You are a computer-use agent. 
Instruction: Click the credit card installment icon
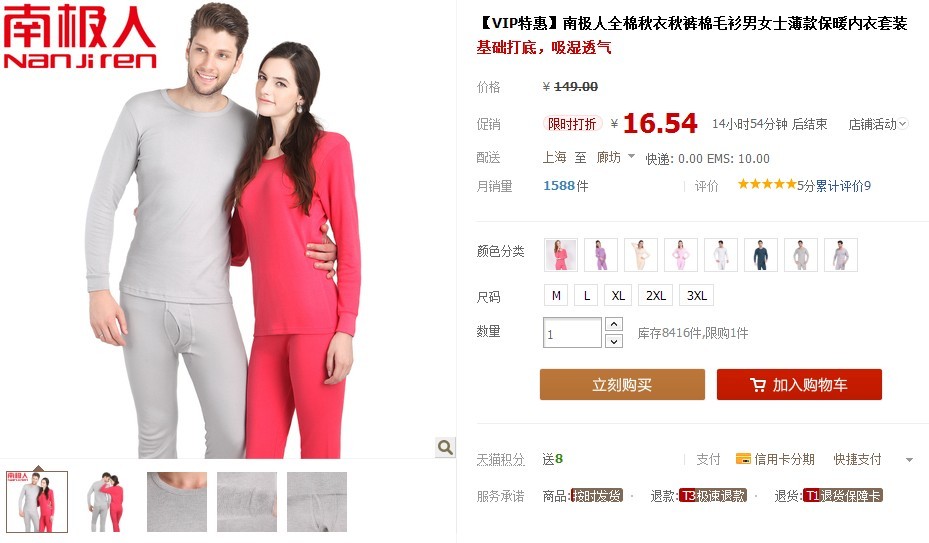coord(743,458)
